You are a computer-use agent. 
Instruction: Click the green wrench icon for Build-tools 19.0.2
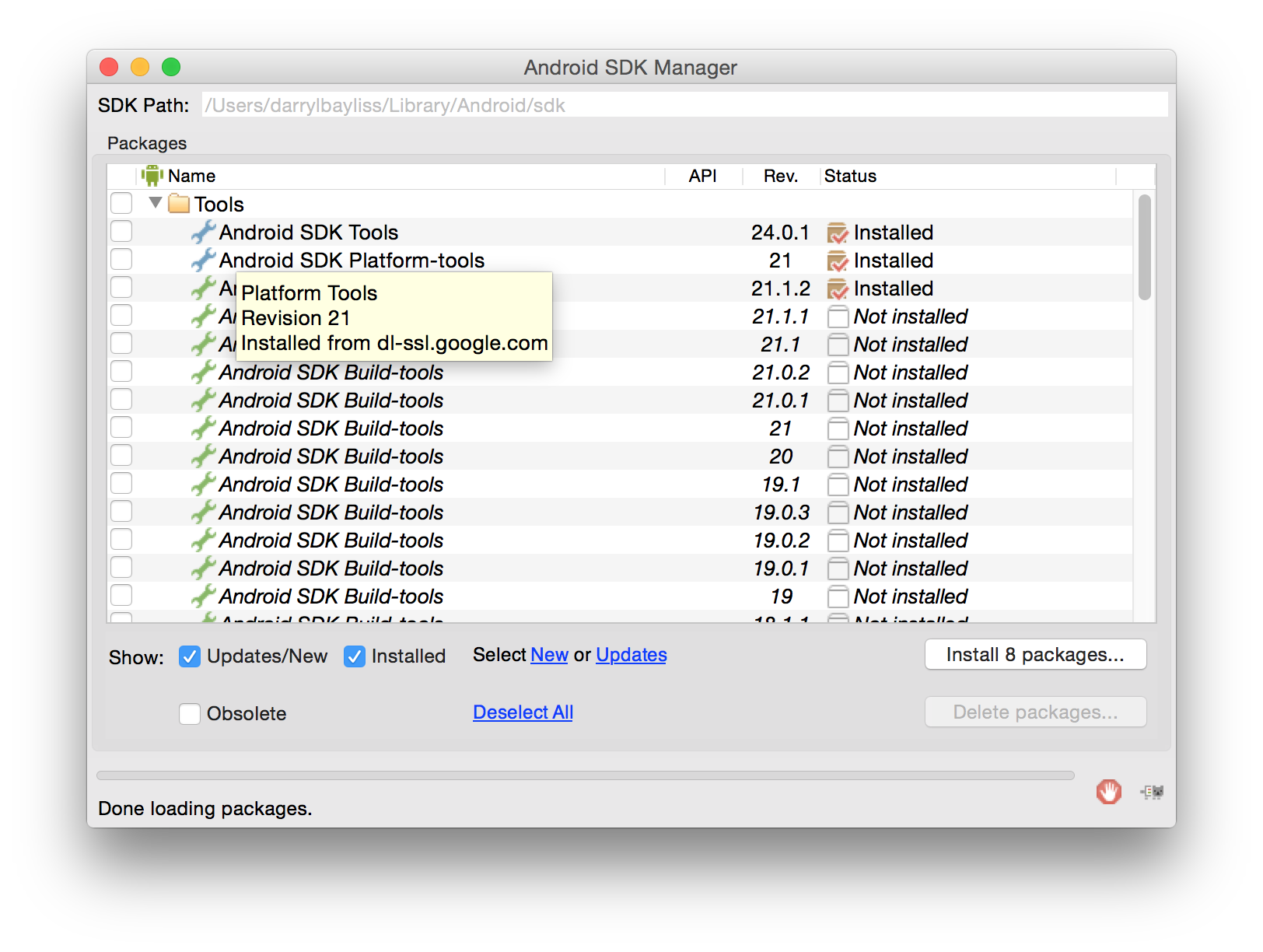click(203, 540)
